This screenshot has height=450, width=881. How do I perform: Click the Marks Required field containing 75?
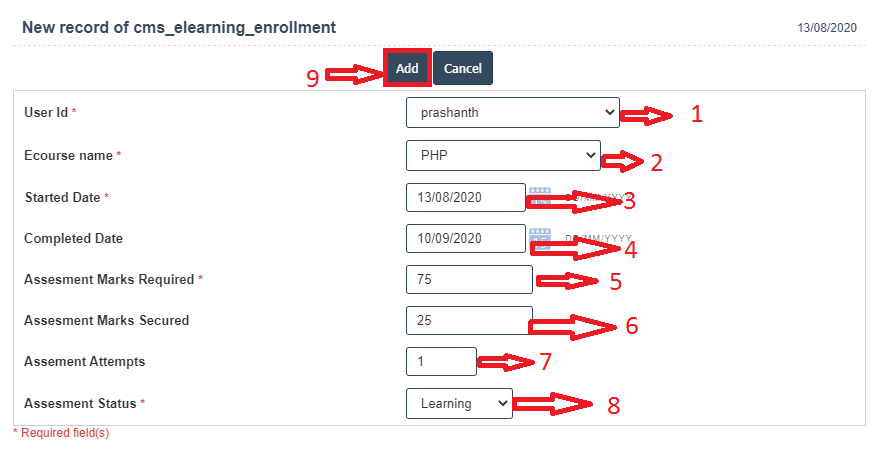(469, 280)
